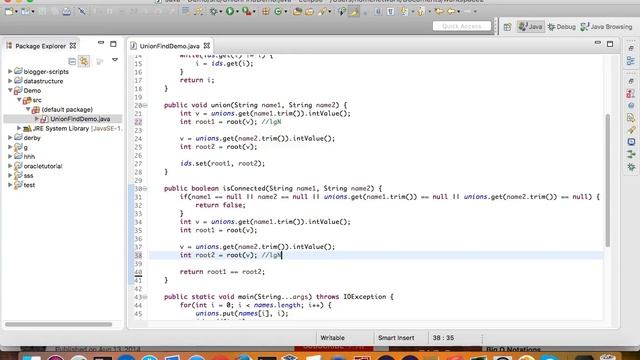Click the Package Explorer horizontal scrollbar

58,324
